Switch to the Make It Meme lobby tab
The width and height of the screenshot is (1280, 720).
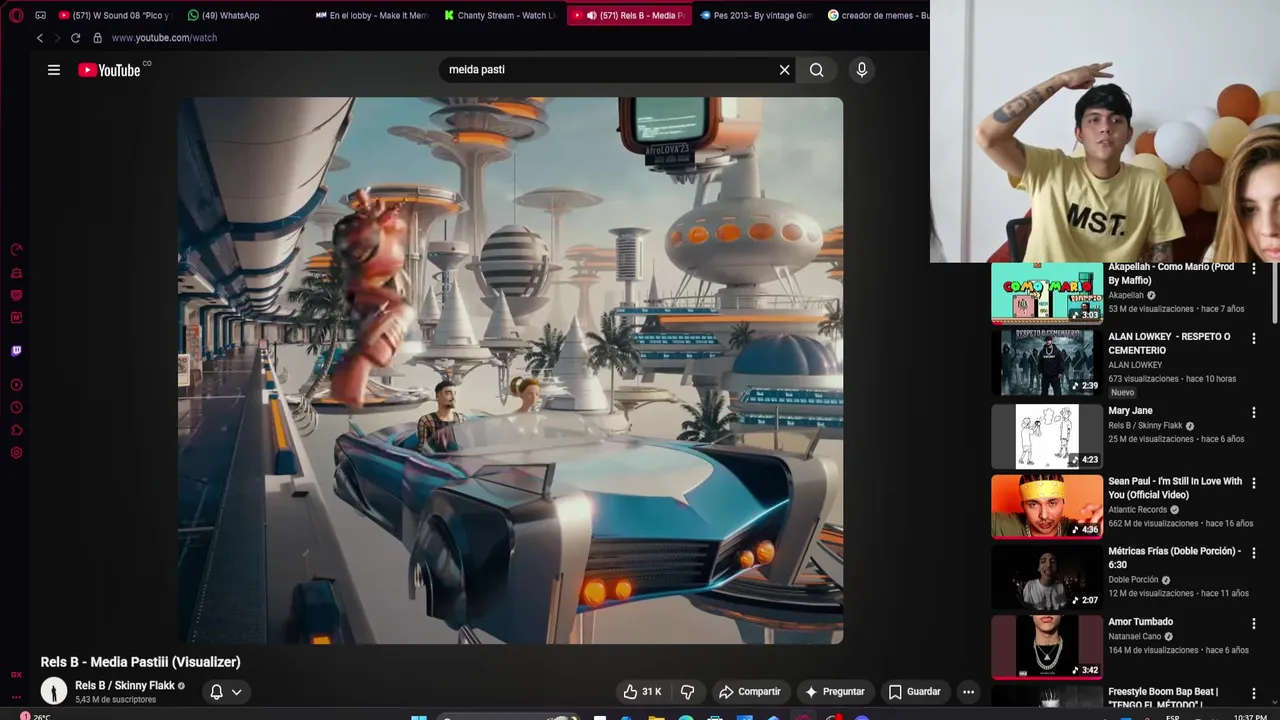(371, 15)
